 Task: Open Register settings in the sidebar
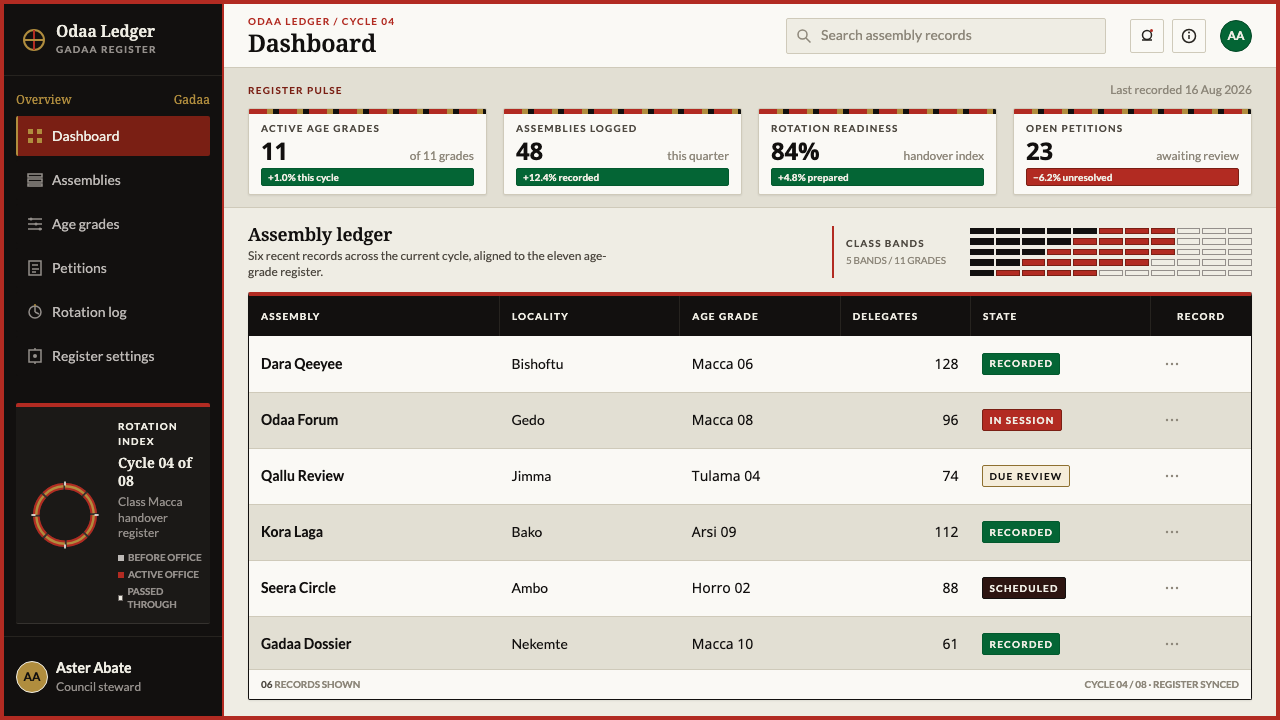(113, 356)
